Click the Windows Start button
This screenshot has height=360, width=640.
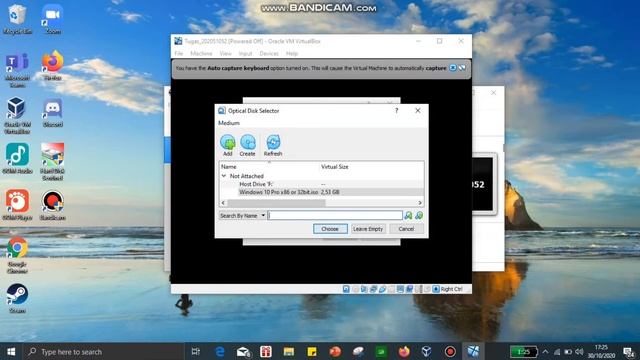pos(11,351)
